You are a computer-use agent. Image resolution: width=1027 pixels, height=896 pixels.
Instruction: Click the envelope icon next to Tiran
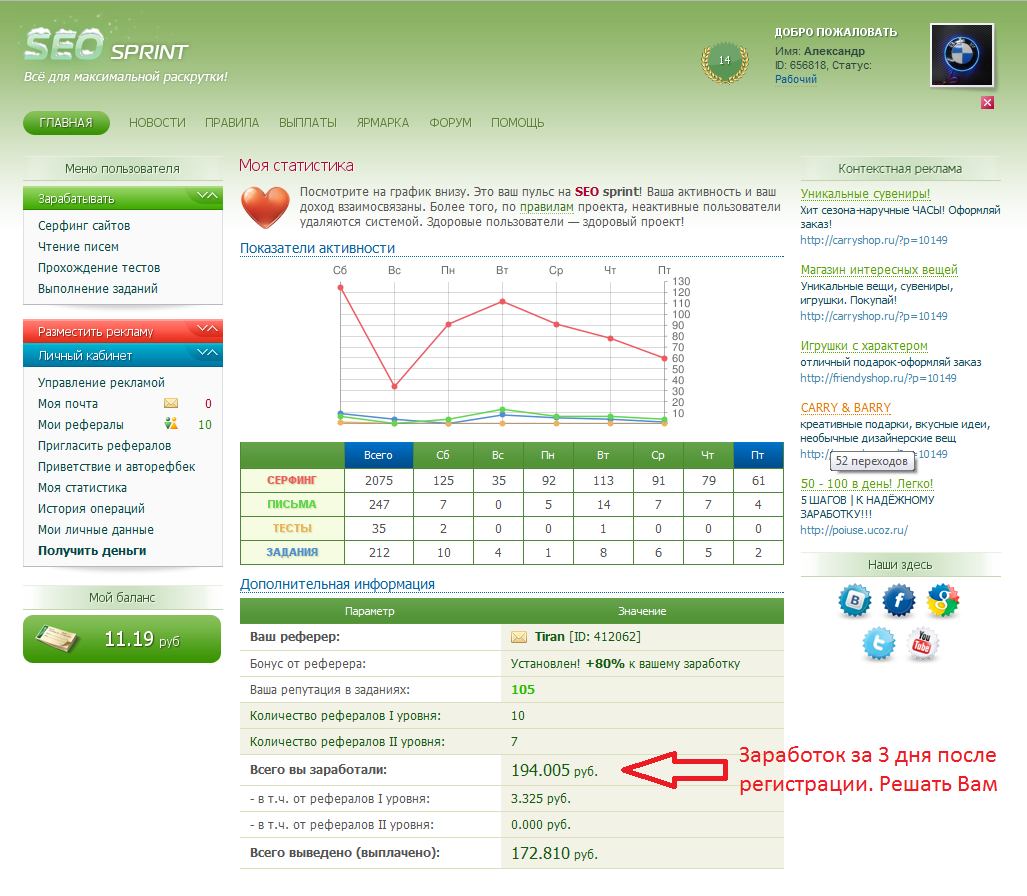519,637
